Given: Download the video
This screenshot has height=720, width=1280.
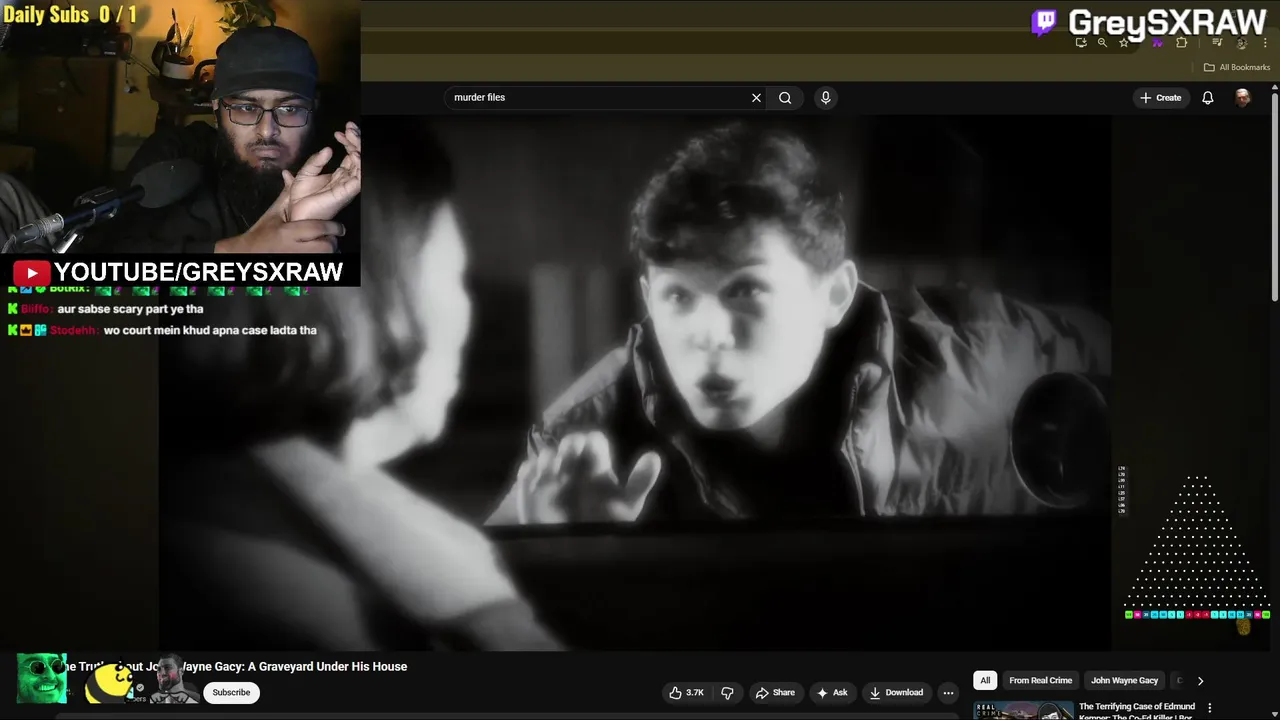Looking at the screenshot, I should coord(896,692).
